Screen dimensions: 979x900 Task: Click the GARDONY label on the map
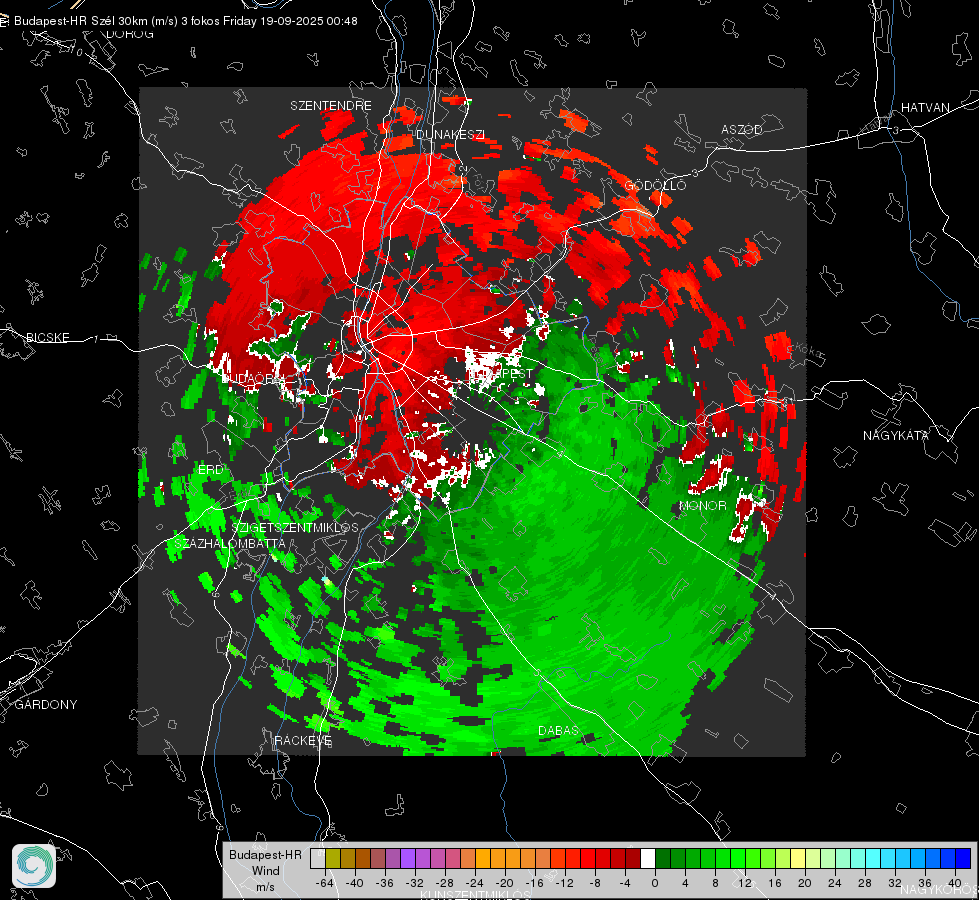pos(46,705)
